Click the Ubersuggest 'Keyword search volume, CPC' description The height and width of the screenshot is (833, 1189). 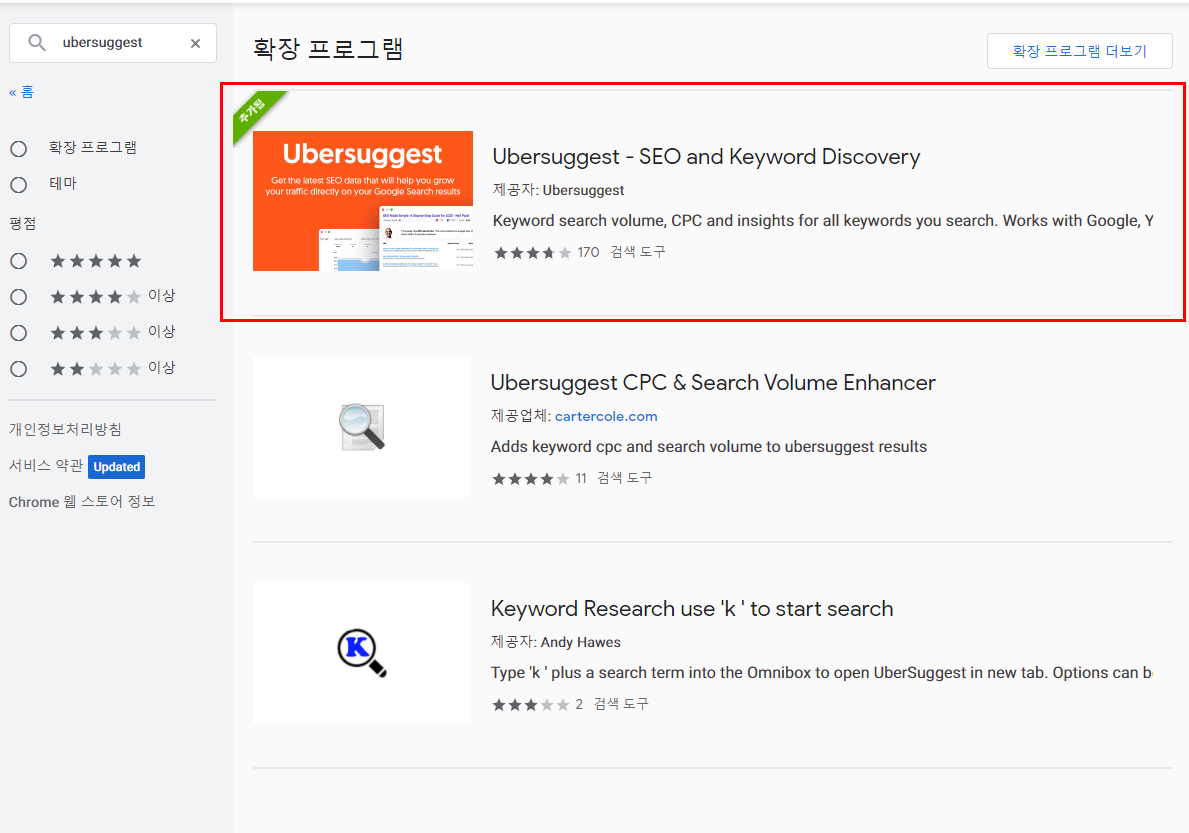click(823, 221)
